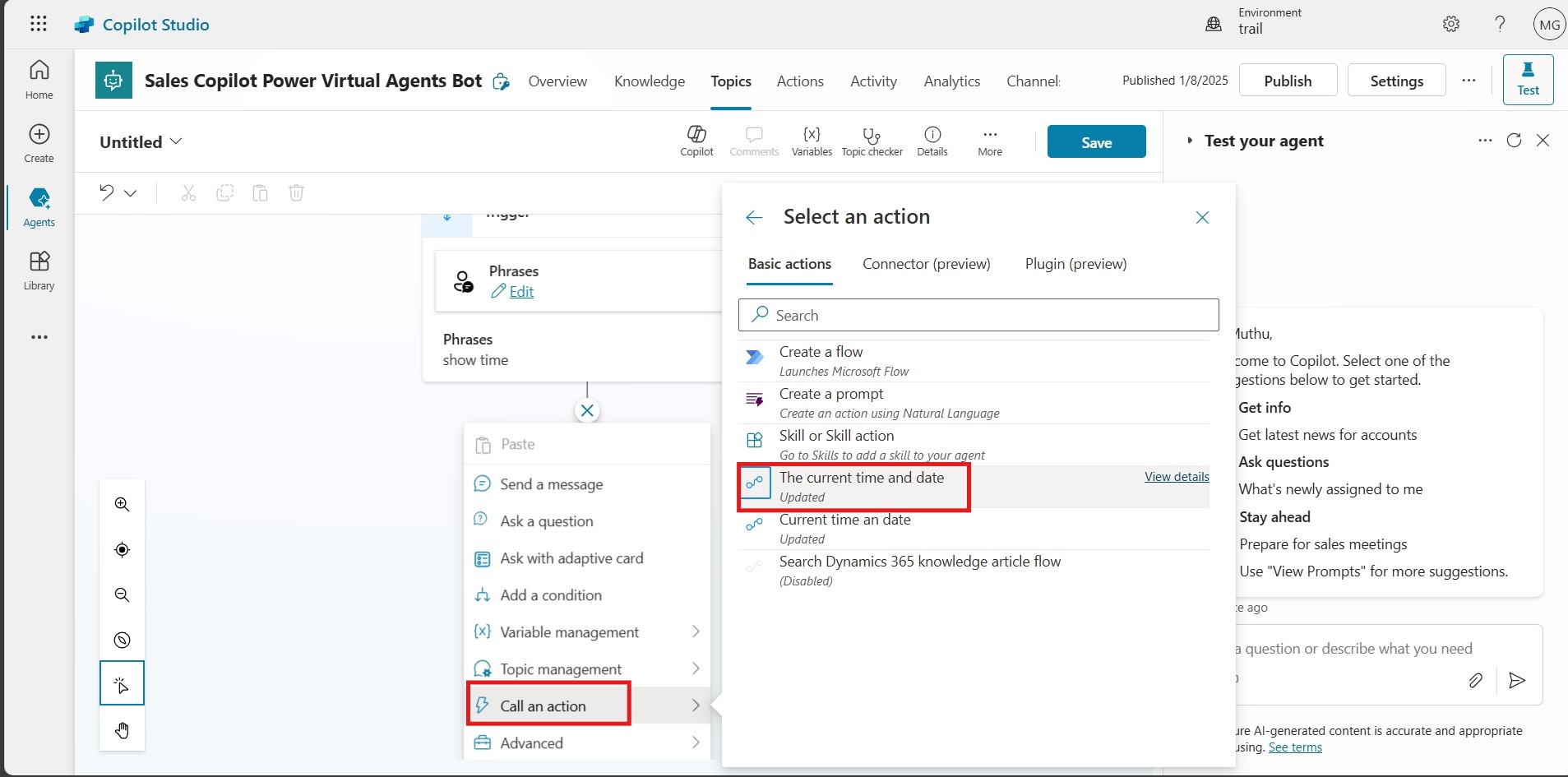Open the Variables panel
Viewport: 1568px width, 777px height.
(812, 141)
